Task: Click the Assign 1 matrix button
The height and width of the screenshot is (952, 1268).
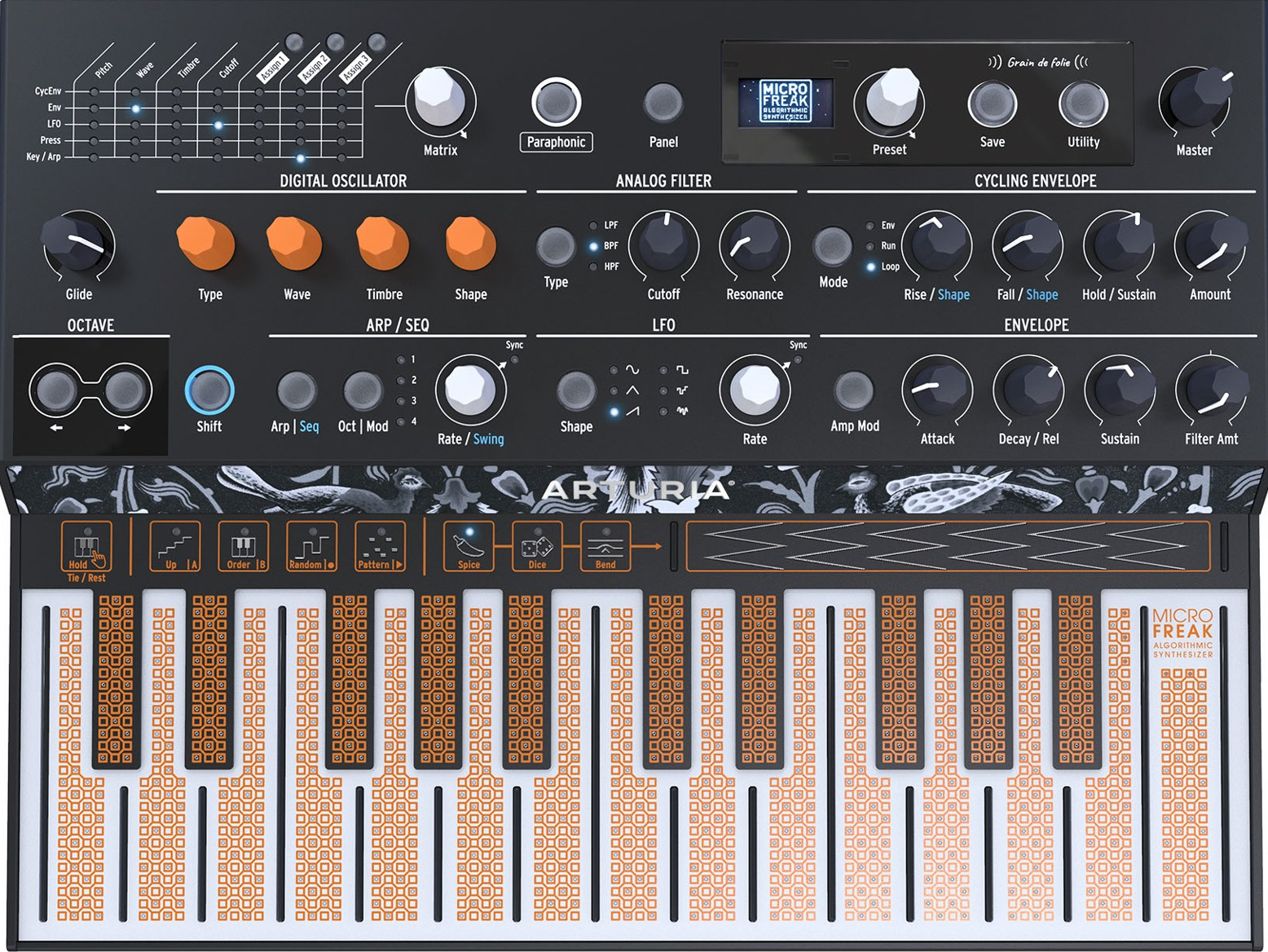Action: tap(294, 42)
